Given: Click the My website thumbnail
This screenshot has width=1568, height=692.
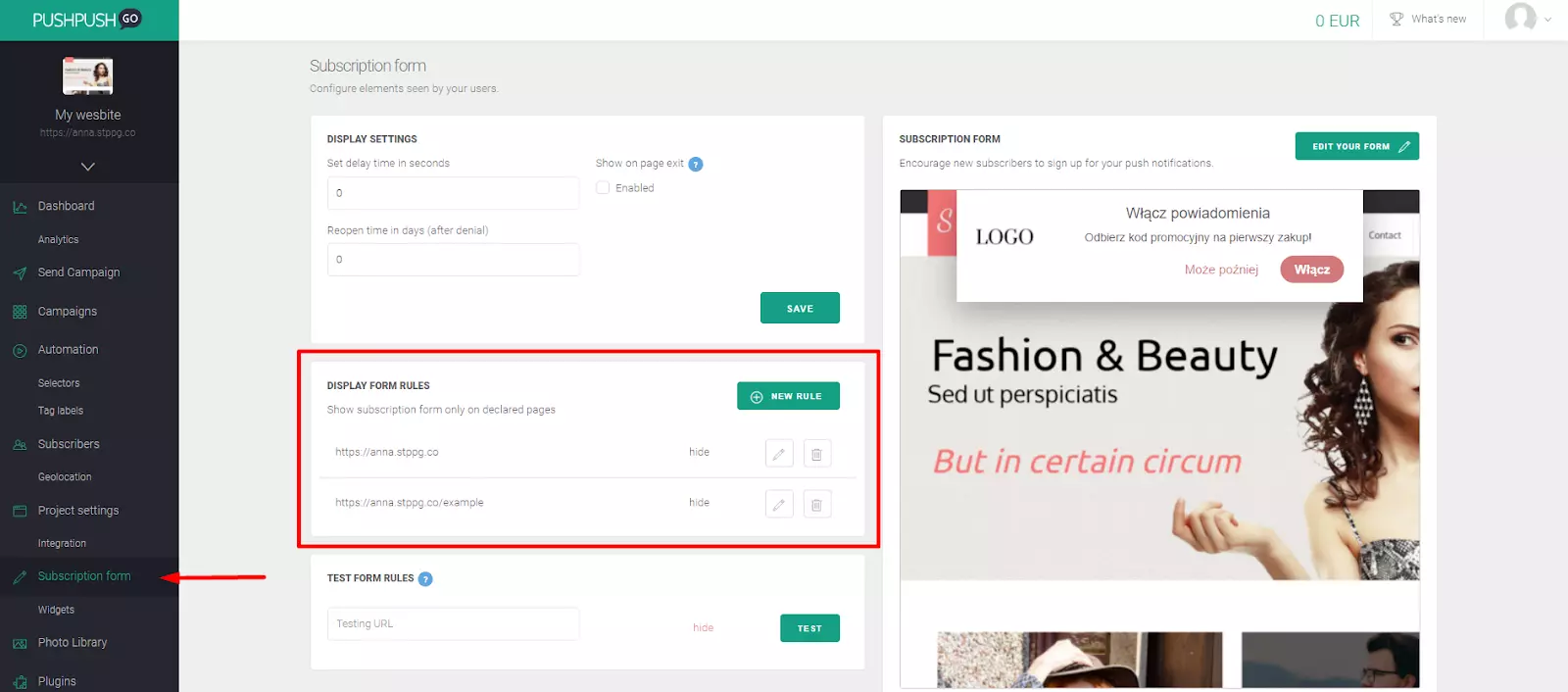Looking at the screenshot, I should (x=88, y=75).
